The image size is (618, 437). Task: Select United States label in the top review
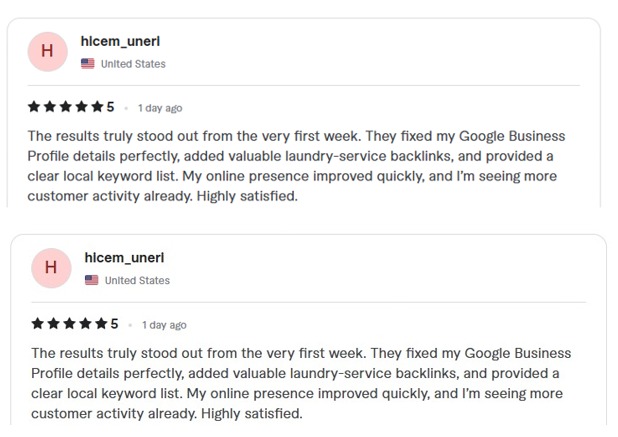coord(134,64)
